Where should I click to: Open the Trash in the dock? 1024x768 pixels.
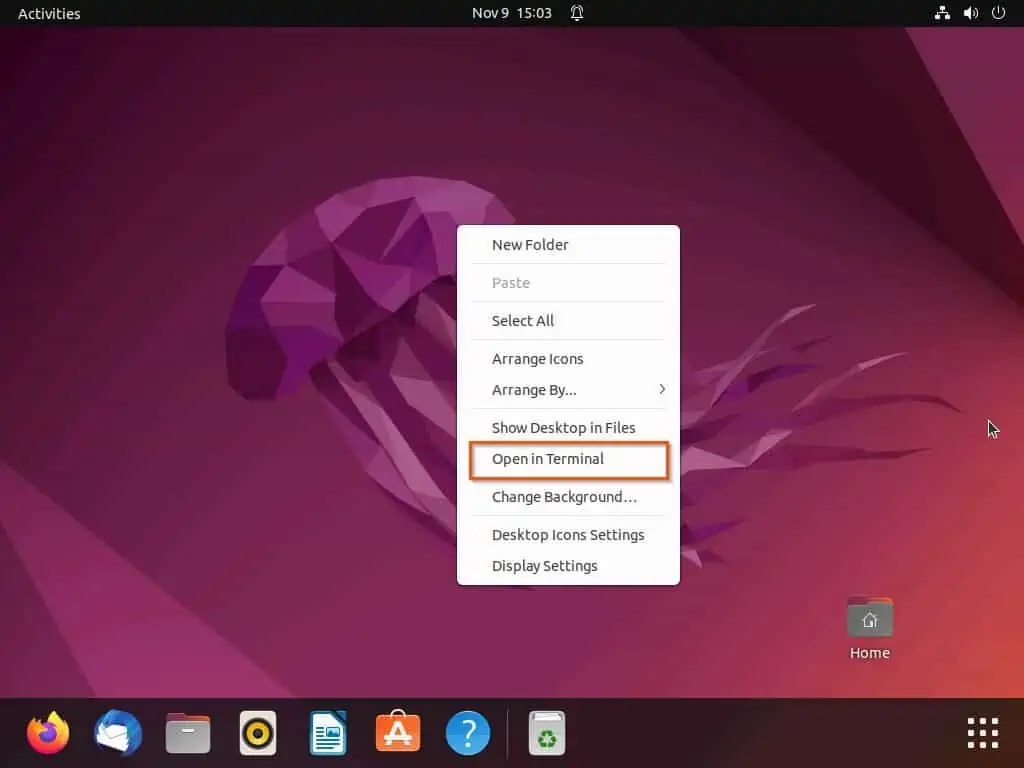(x=547, y=733)
